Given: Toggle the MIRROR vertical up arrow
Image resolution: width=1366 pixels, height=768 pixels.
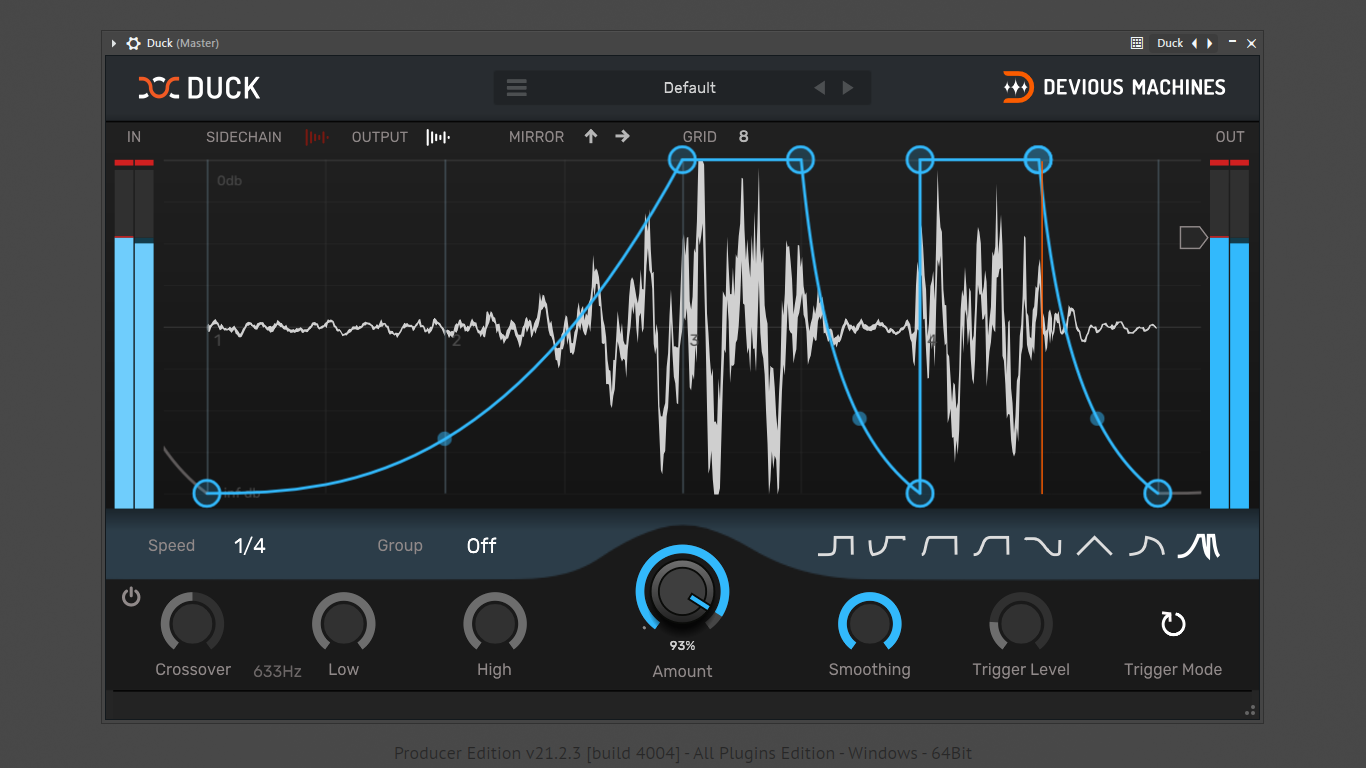Looking at the screenshot, I should 591,137.
